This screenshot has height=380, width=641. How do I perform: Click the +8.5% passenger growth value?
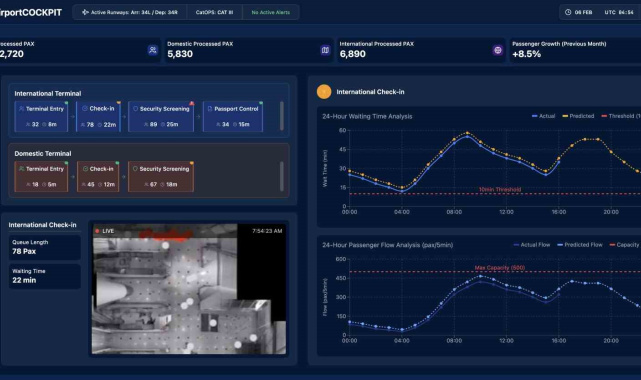[527, 54]
